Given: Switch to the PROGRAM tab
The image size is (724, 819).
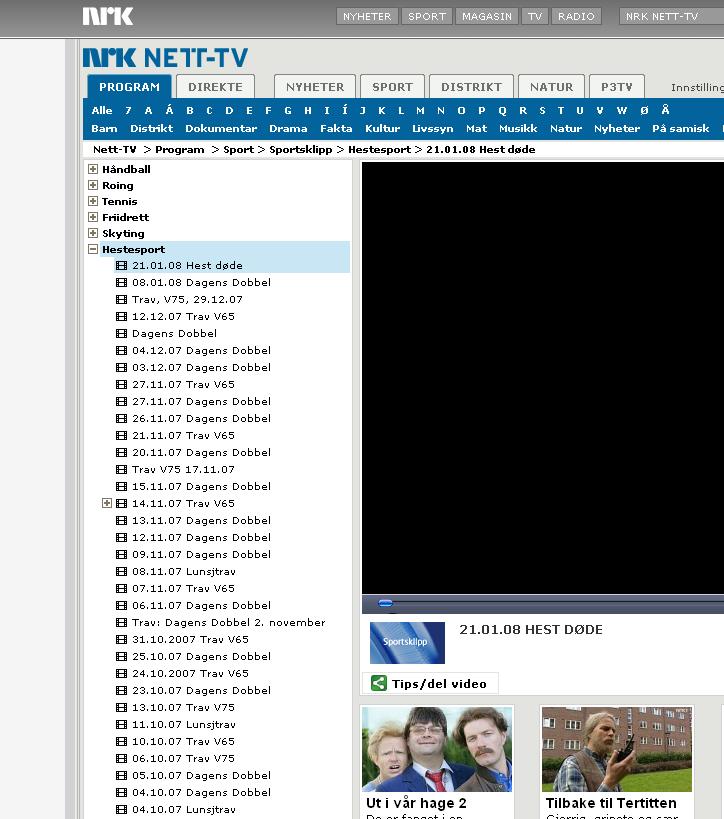Looking at the screenshot, I should point(129,87).
